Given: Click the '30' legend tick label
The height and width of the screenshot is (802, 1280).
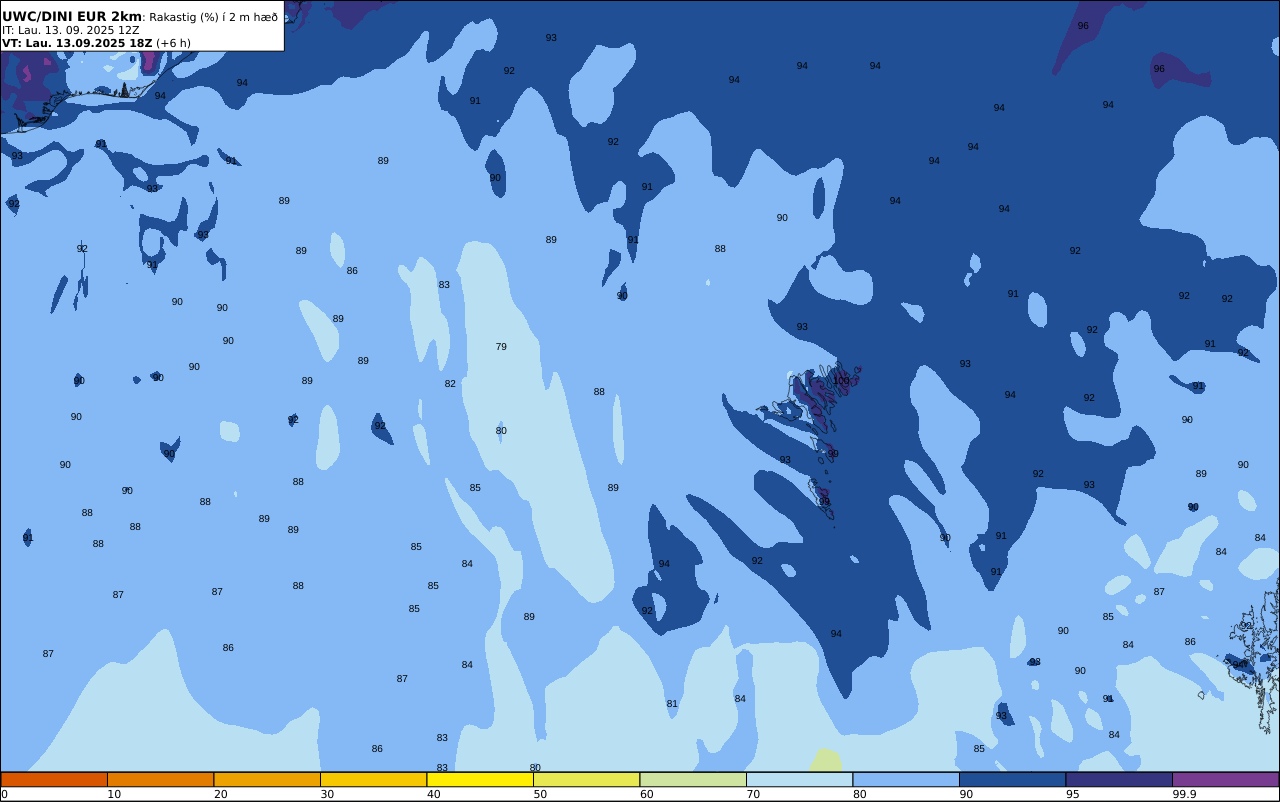Looking at the screenshot, I should click(x=327, y=794).
